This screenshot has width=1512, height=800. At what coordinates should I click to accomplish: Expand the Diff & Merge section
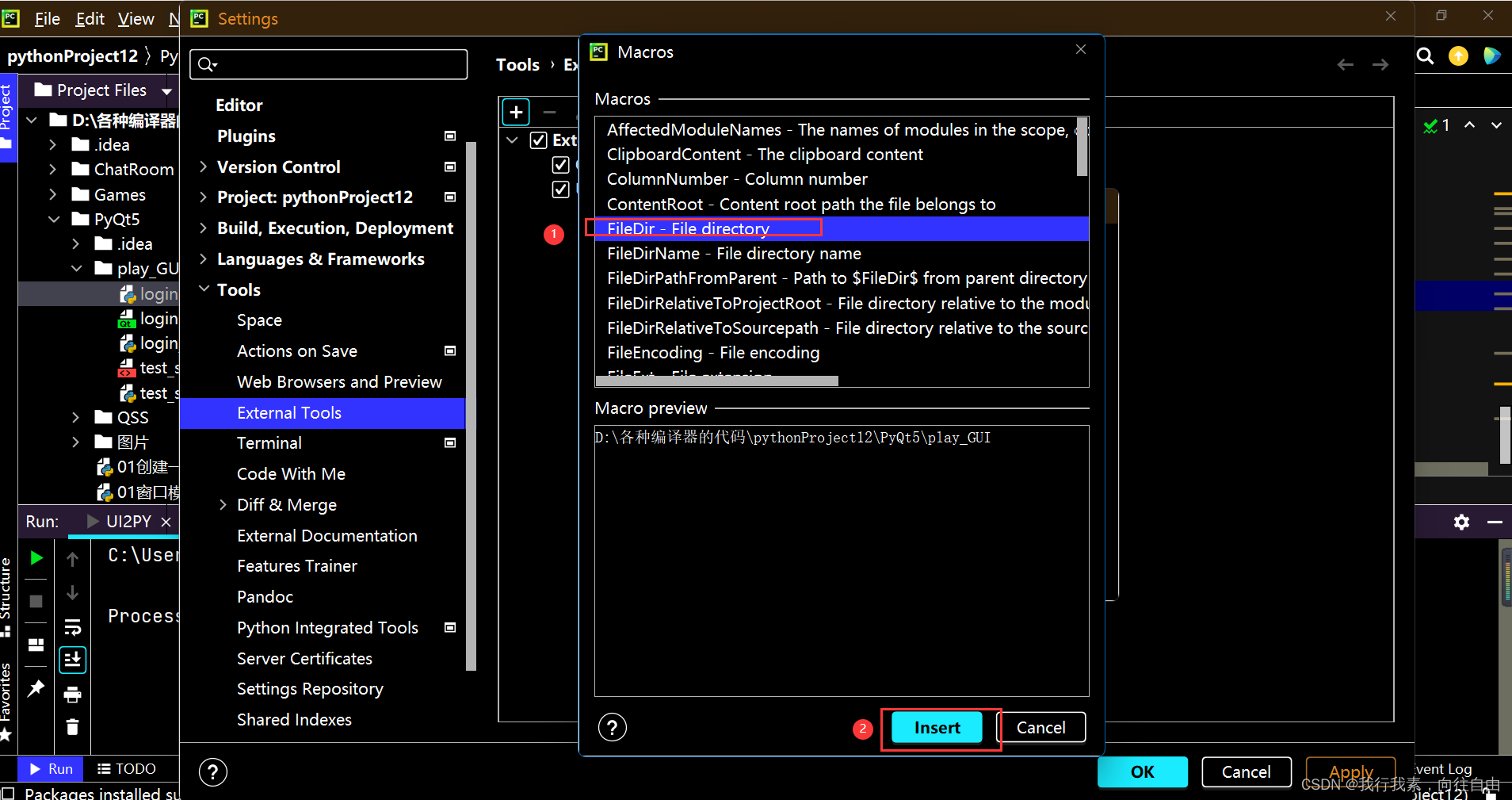[x=223, y=505]
